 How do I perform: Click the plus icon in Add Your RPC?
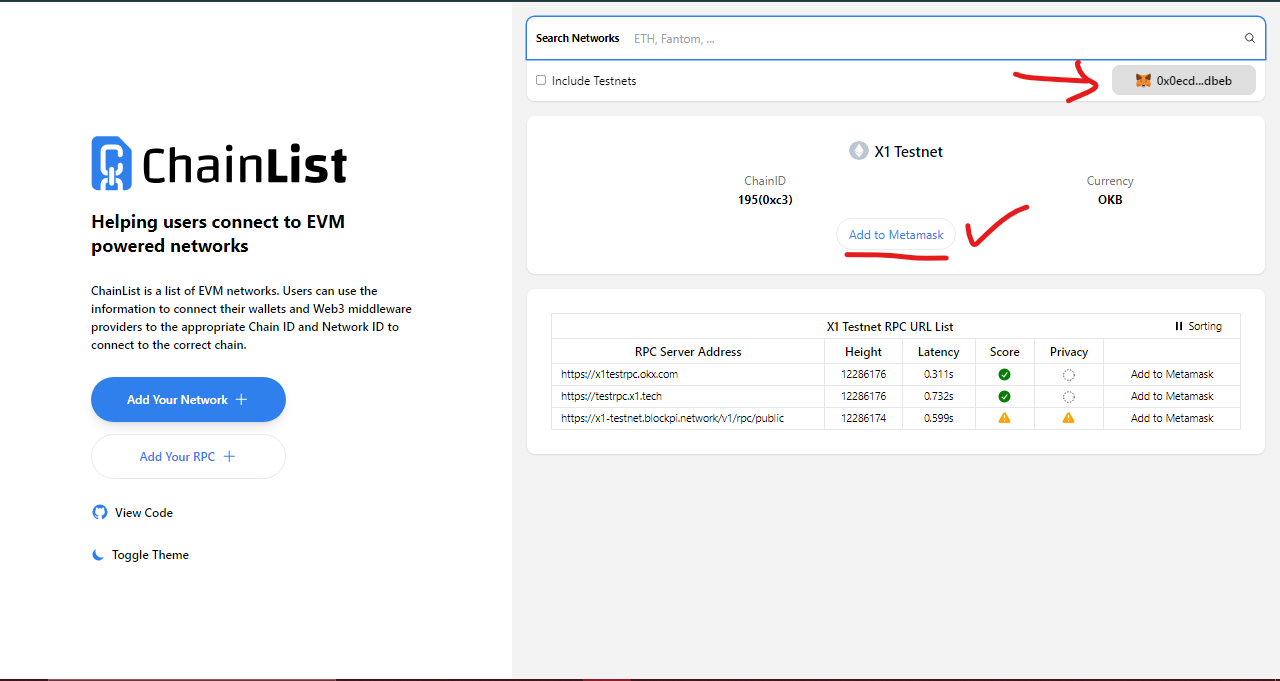coord(229,457)
